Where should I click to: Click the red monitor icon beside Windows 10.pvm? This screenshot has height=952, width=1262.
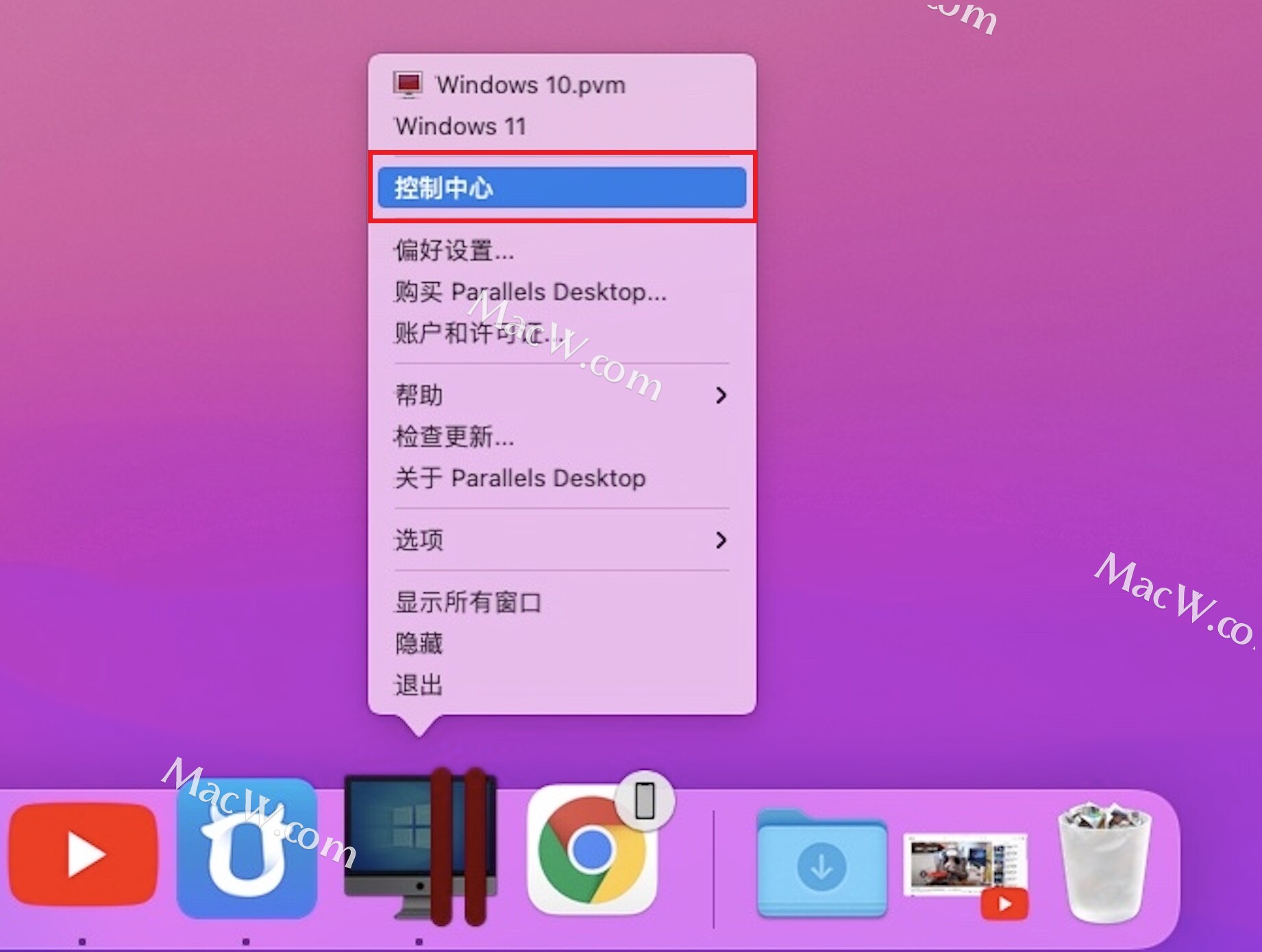click(x=408, y=85)
